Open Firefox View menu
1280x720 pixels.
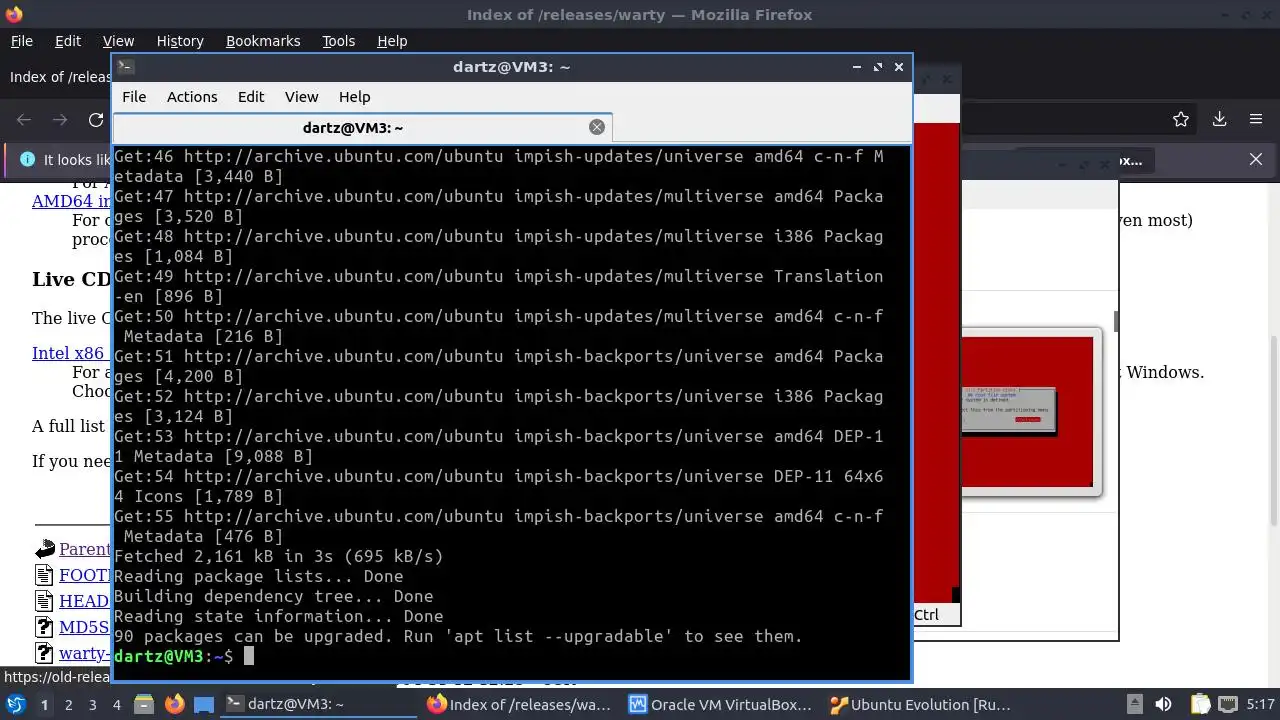pos(118,41)
